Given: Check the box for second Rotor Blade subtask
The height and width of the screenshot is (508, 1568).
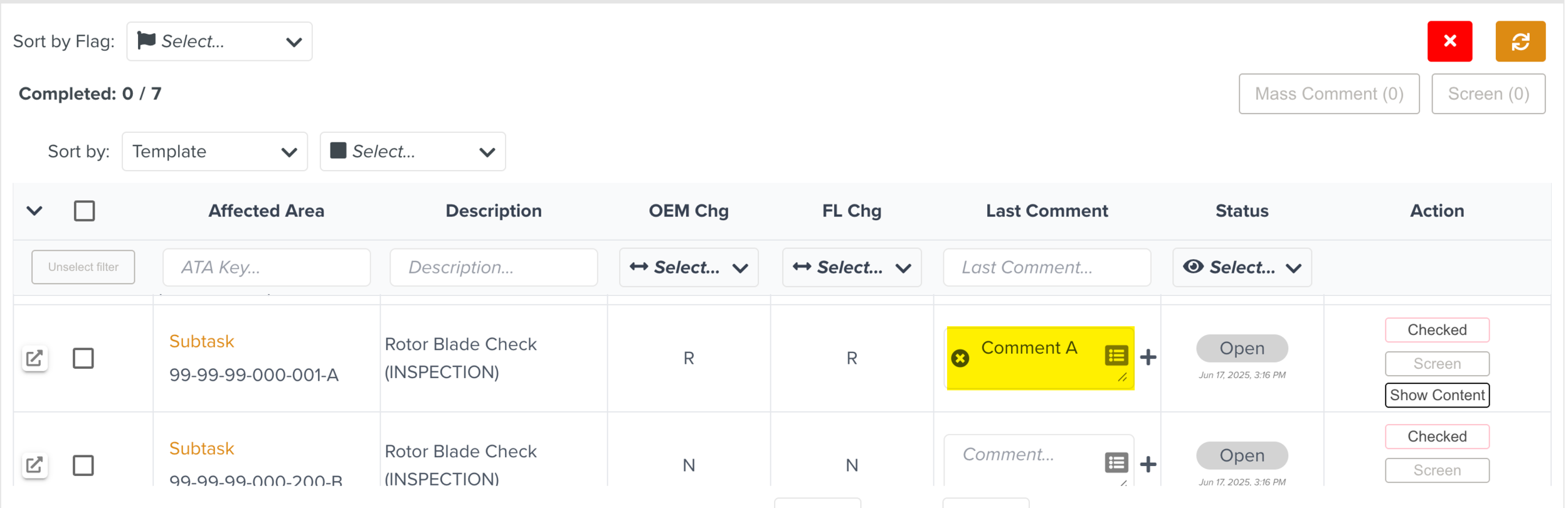Looking at the screenshot, I should click(83, 465).
